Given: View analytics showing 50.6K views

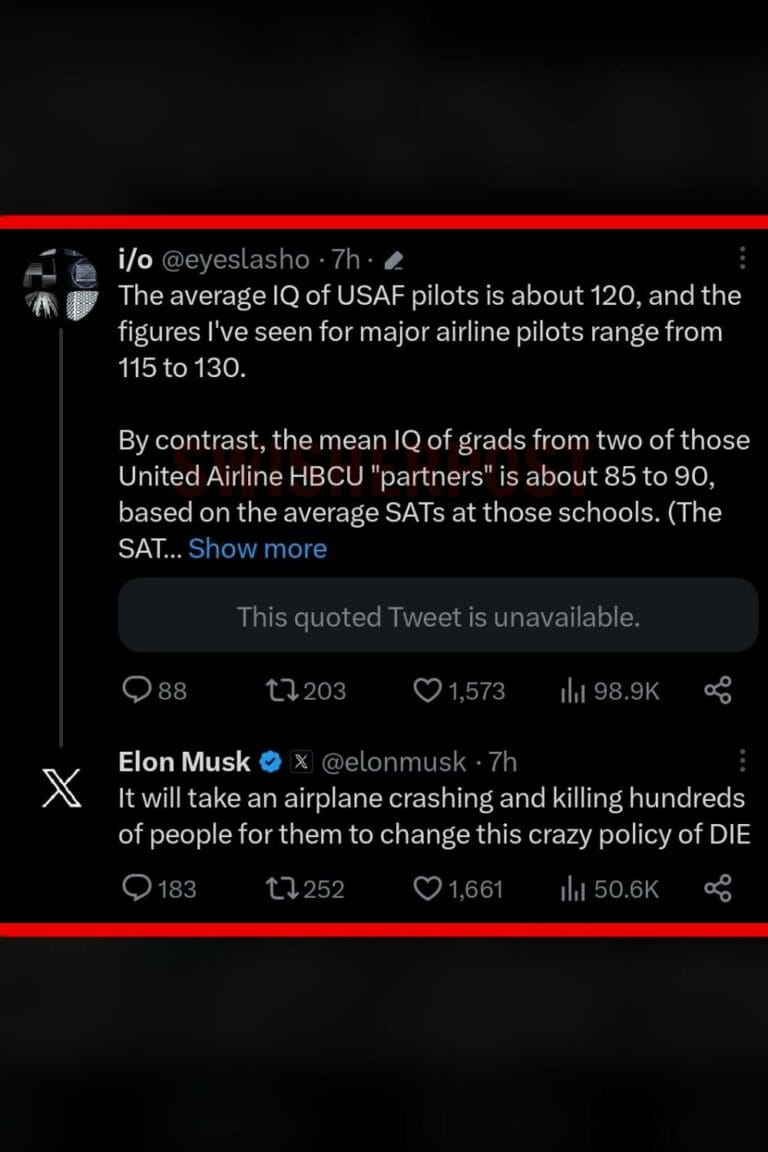Looking at the screenshot, I should pos(571,888).
